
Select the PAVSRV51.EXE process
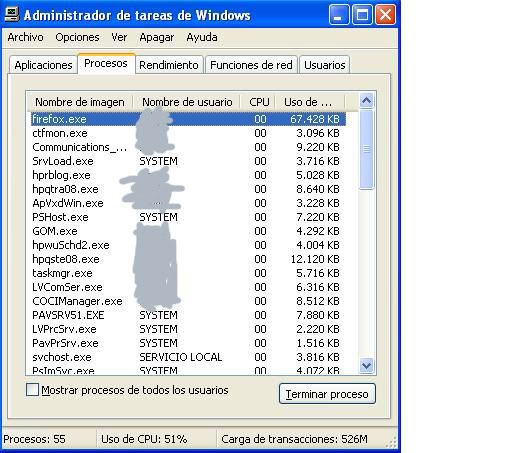188,315
